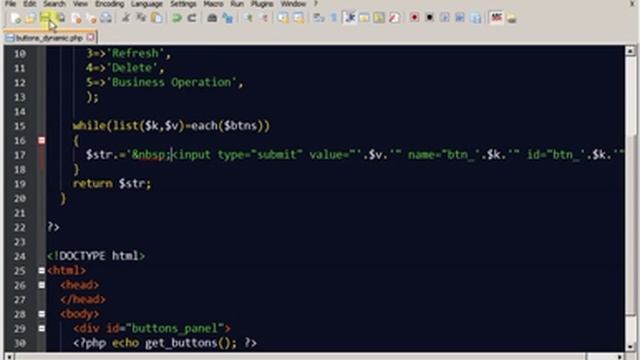Open the Language menu
This screenshot has width=640, height=360.
(147, 4)
